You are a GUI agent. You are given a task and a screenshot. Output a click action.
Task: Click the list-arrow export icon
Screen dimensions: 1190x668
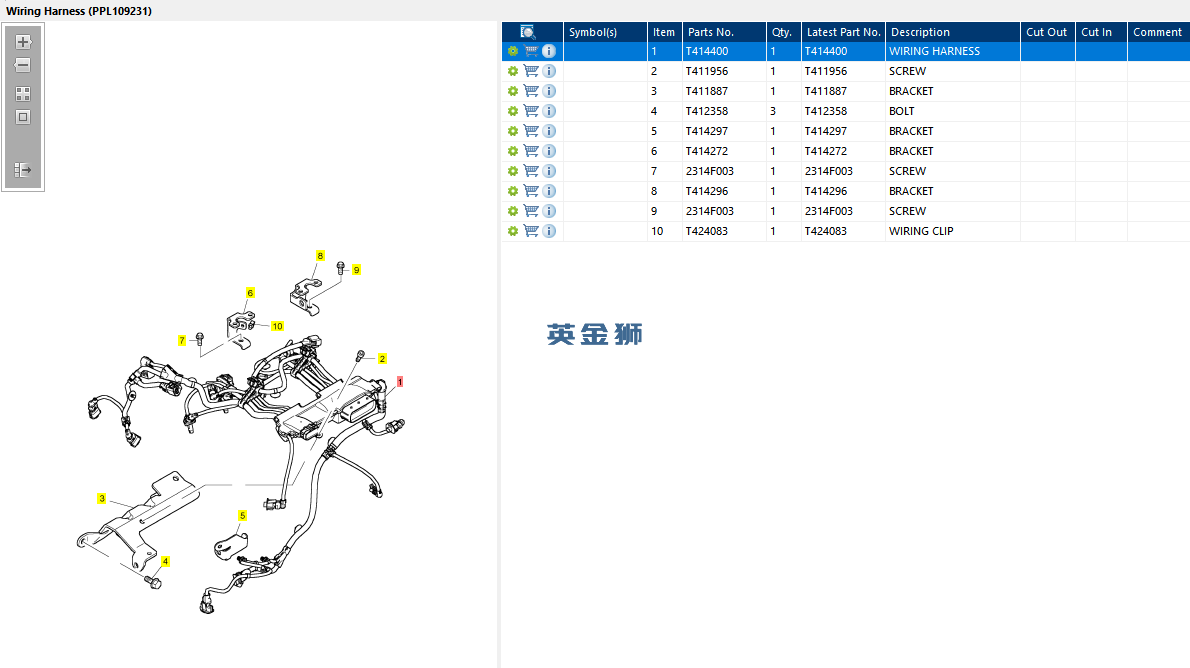point(23,170)
